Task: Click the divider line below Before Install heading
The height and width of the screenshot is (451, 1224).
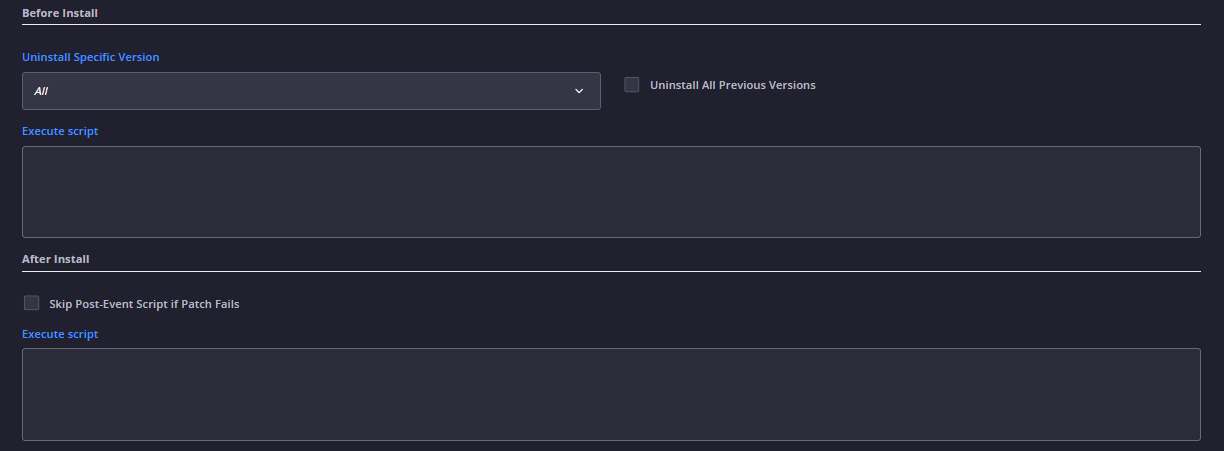Action: click(x=611, y=24)
